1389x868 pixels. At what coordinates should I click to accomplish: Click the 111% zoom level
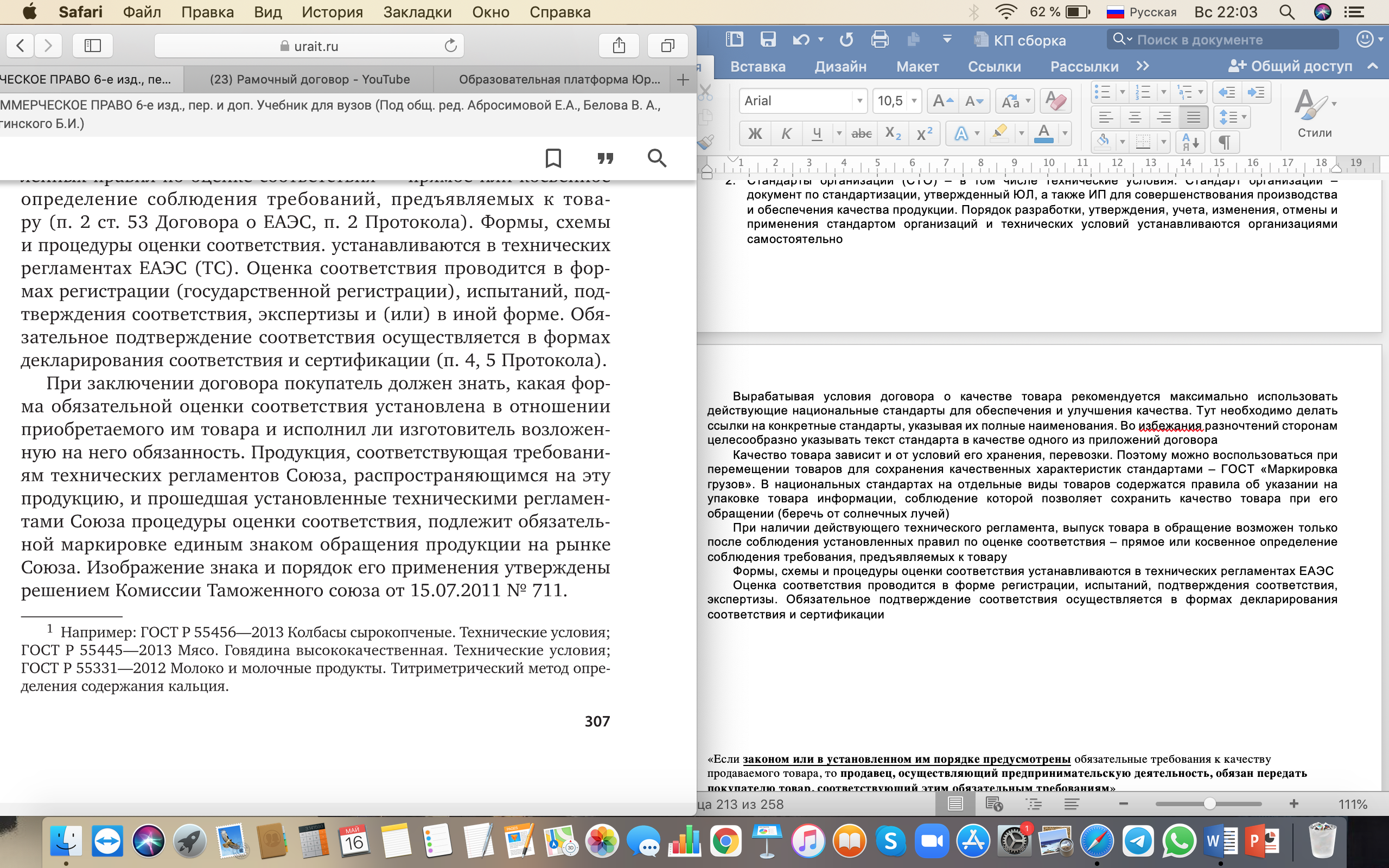click(1353, 805)
